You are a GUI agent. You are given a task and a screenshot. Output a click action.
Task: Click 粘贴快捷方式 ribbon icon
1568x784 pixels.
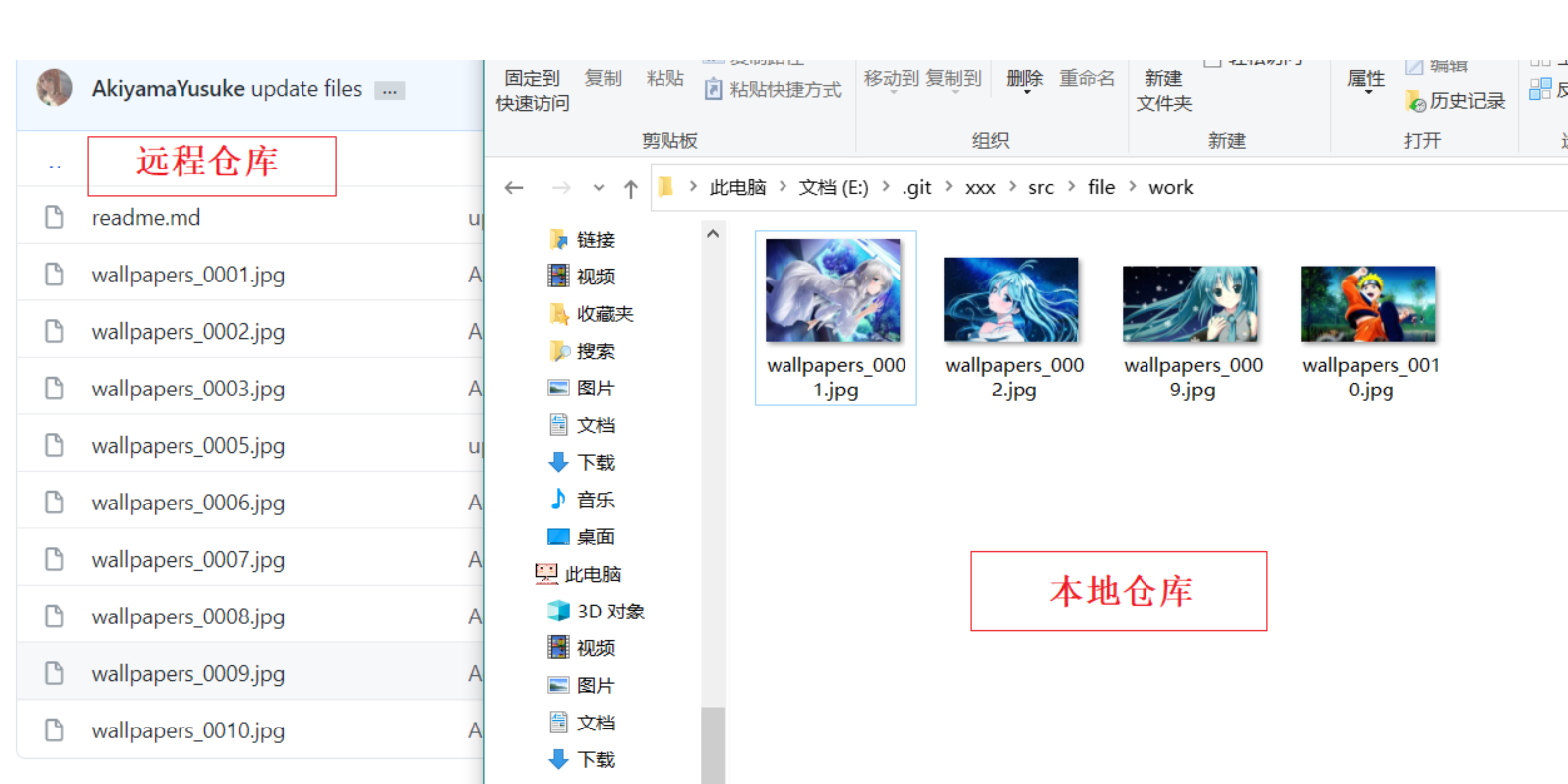[x=713, y=90]
